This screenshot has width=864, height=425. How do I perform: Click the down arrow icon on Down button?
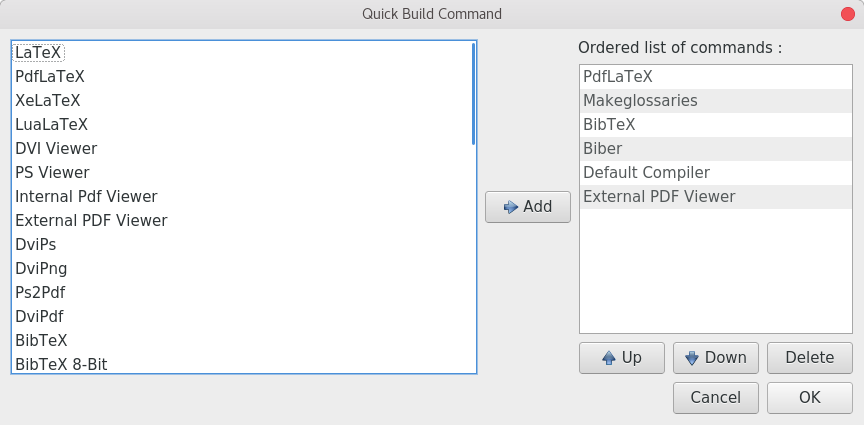click(x=692, y=358)
